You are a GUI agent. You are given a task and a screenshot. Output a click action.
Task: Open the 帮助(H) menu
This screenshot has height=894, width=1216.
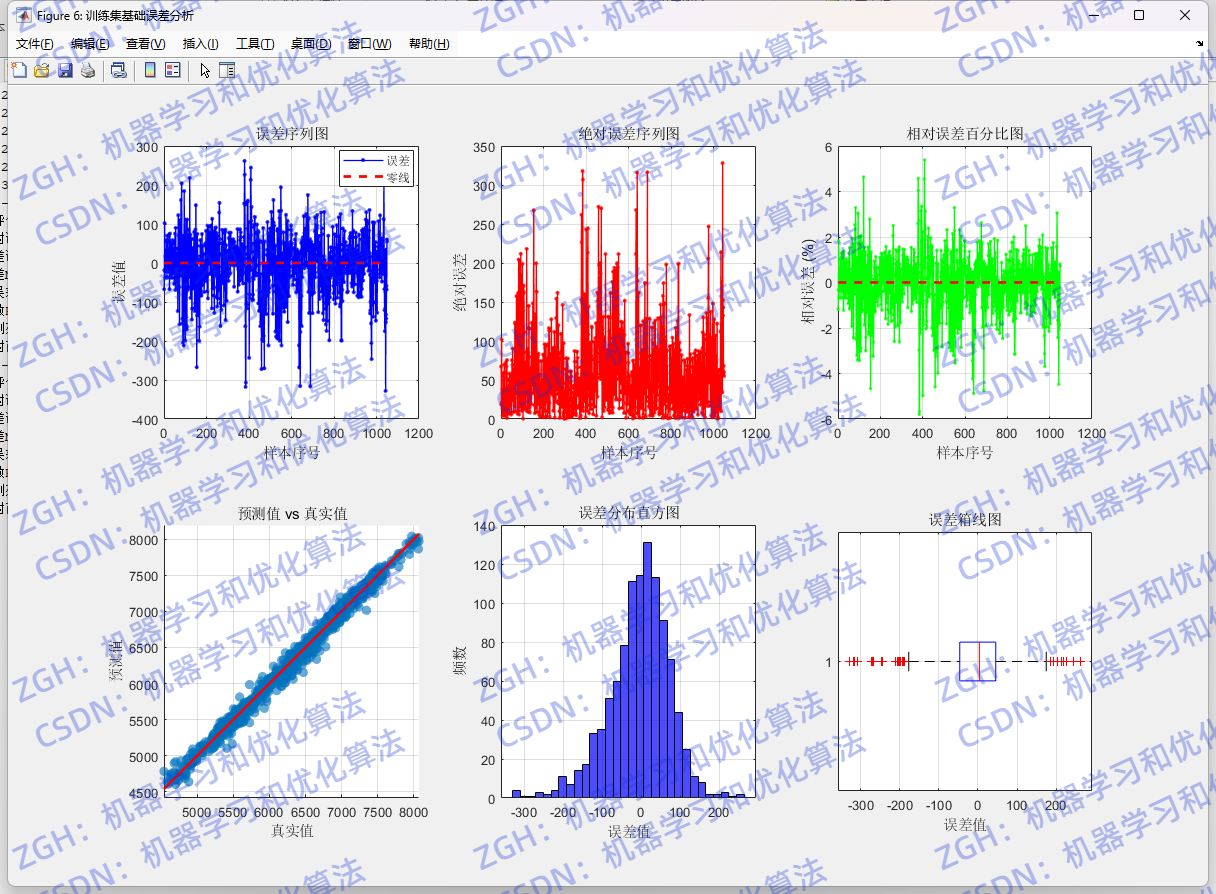click(429, 44)
